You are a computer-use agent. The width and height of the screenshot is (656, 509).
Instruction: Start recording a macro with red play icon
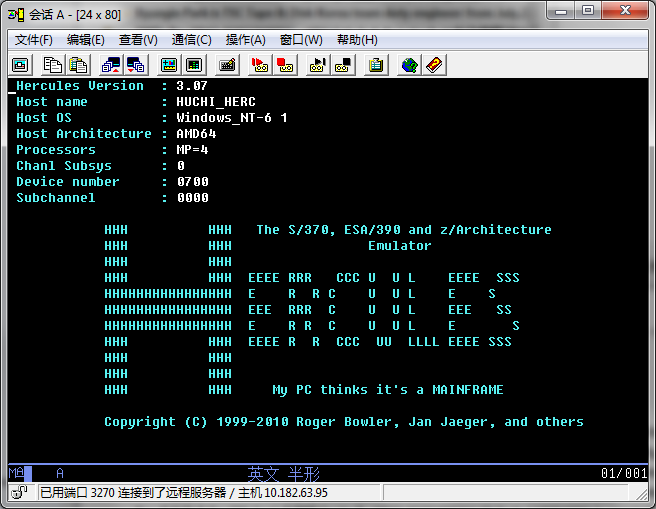click(260, 65)
